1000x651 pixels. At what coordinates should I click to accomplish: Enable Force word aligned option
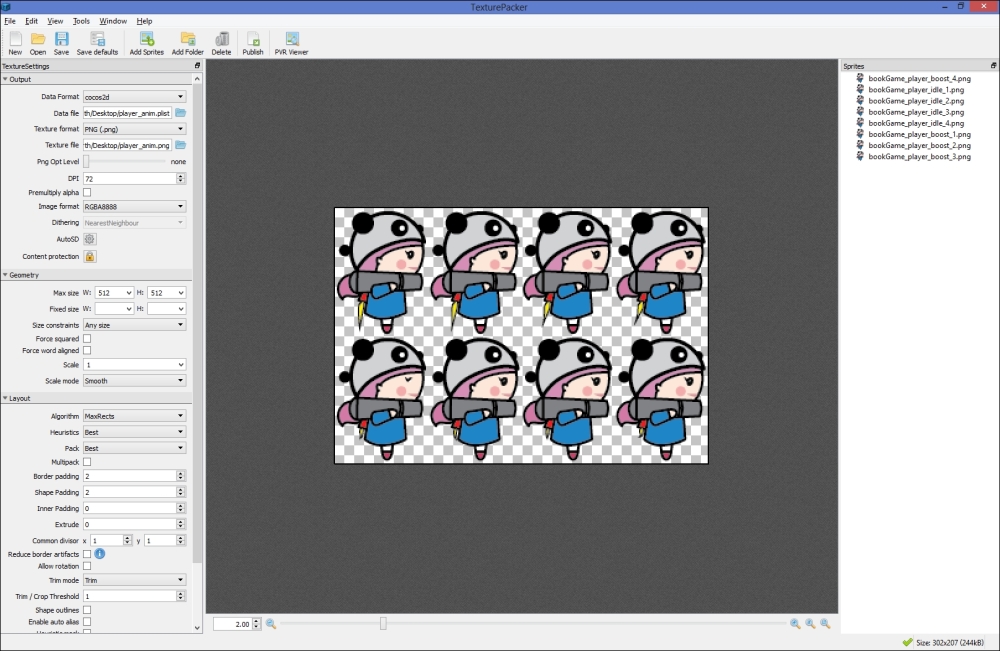click(x=87, y=350)
